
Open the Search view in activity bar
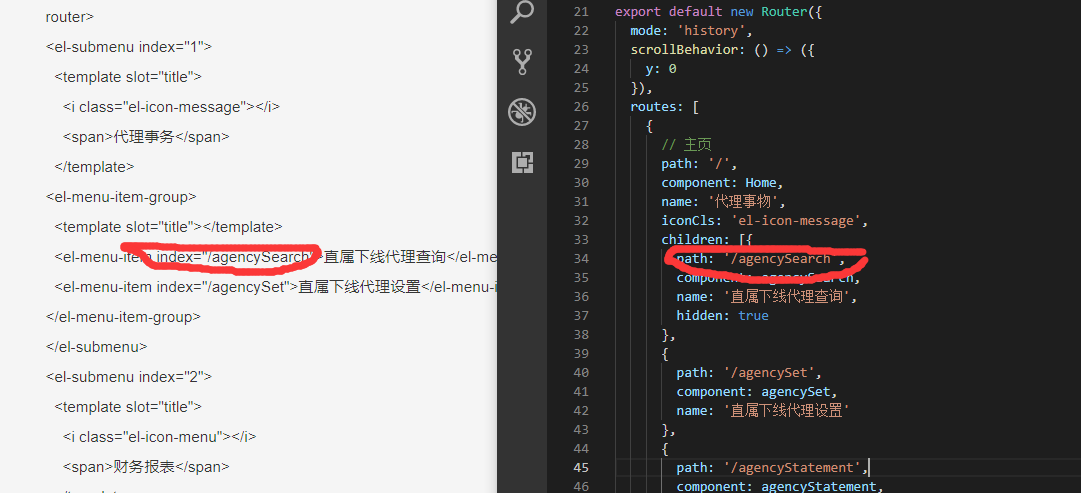(x=522, y=12)
